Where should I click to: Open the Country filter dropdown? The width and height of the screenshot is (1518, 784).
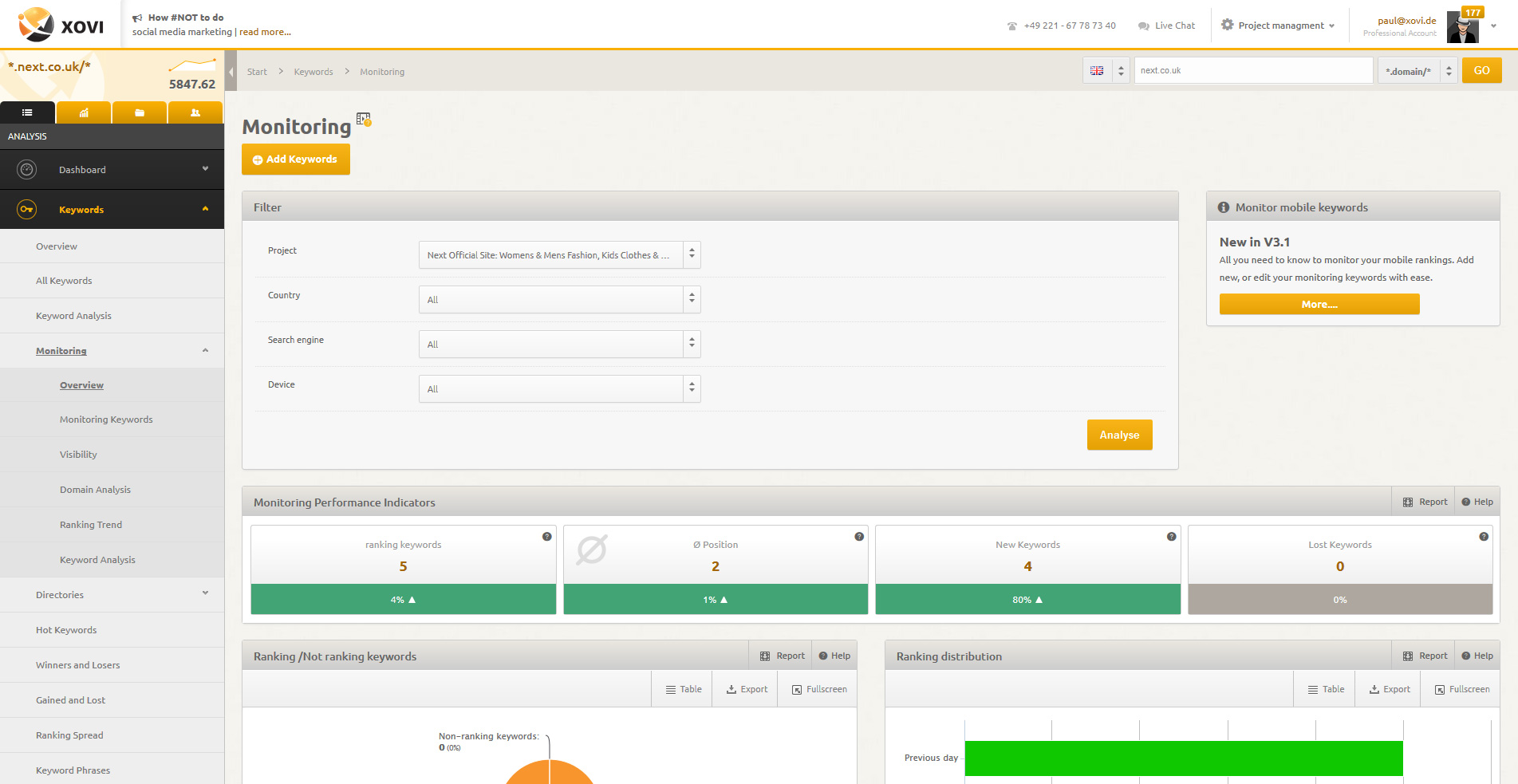pyautogui.click(x=560, y=300)
